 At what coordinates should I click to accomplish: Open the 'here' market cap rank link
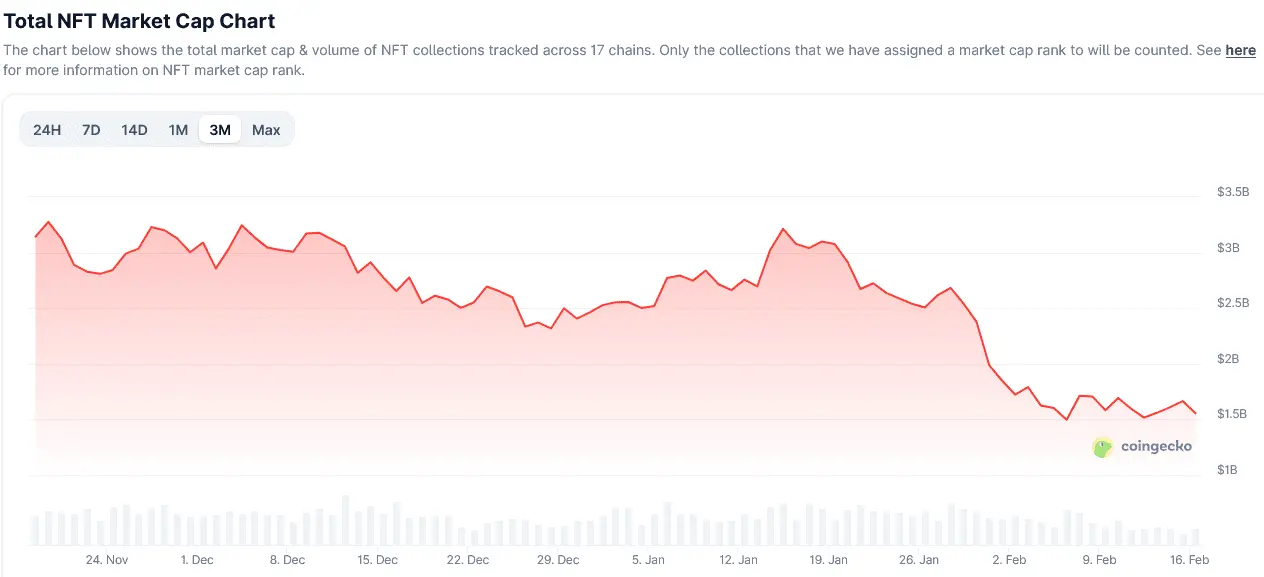(1240, 50)
